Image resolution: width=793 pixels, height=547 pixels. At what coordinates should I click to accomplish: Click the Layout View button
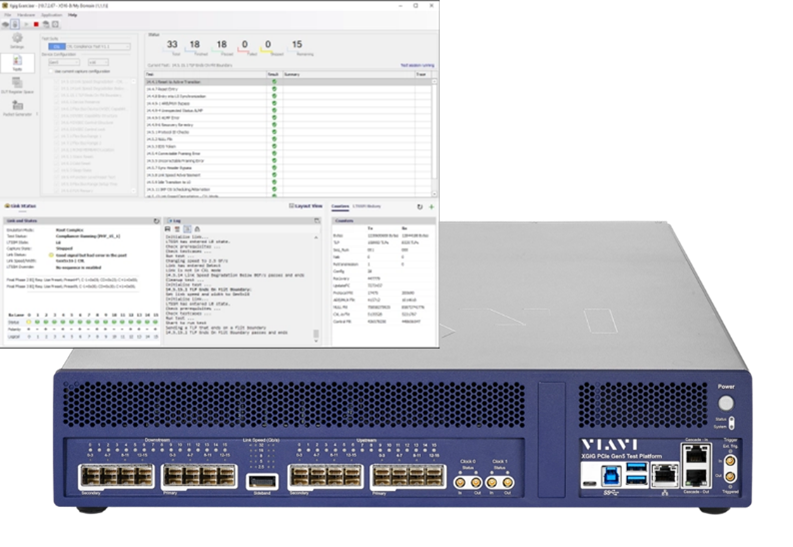pos(305,206)
